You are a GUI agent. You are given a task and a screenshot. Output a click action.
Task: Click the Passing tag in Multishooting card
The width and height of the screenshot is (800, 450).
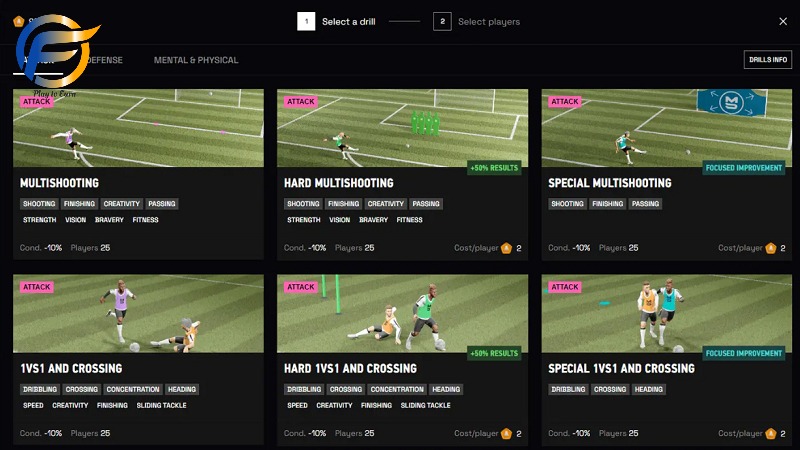[162, 204]
